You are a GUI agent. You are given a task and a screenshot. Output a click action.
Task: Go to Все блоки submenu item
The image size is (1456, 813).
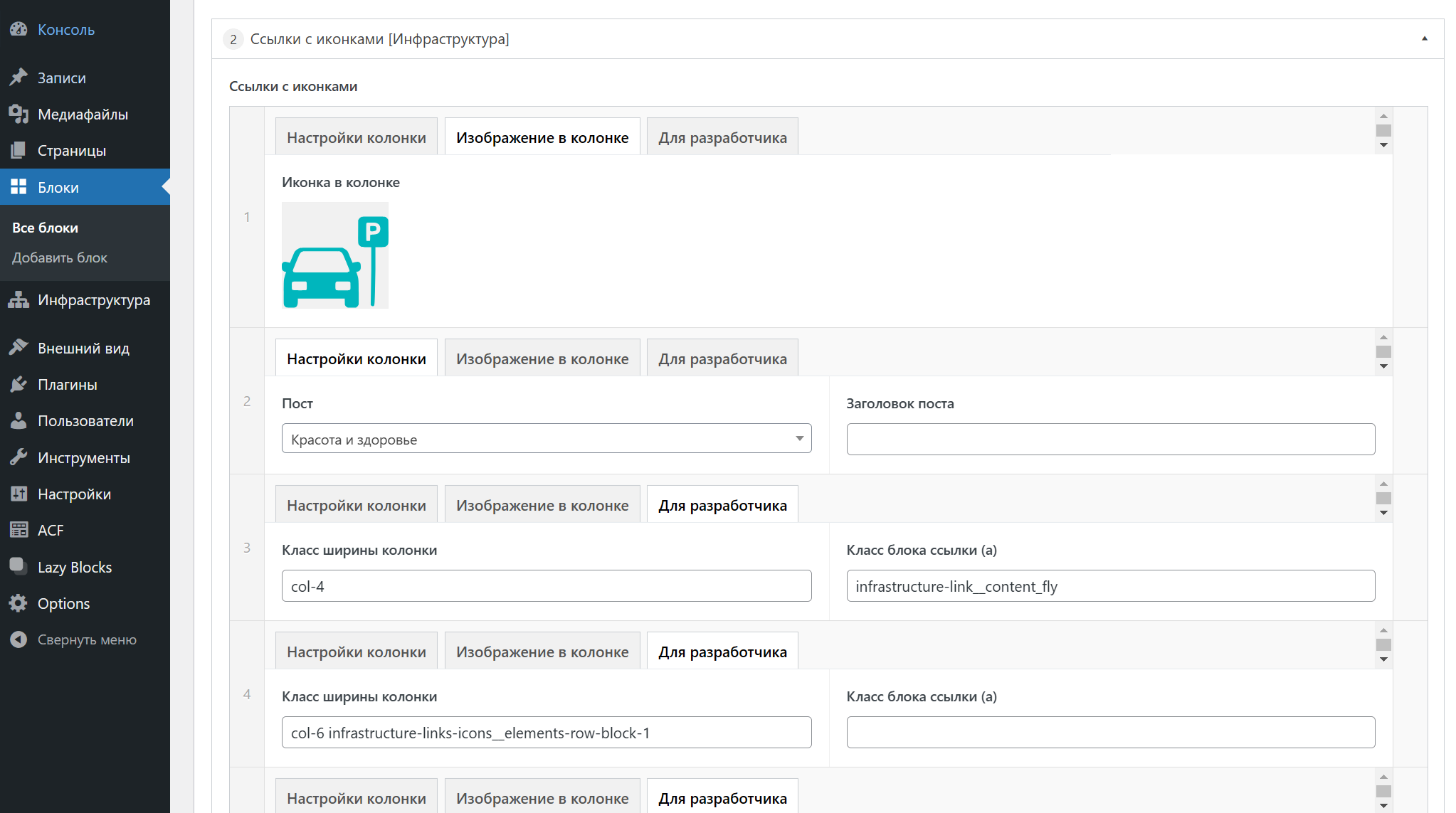pos(45,228)
